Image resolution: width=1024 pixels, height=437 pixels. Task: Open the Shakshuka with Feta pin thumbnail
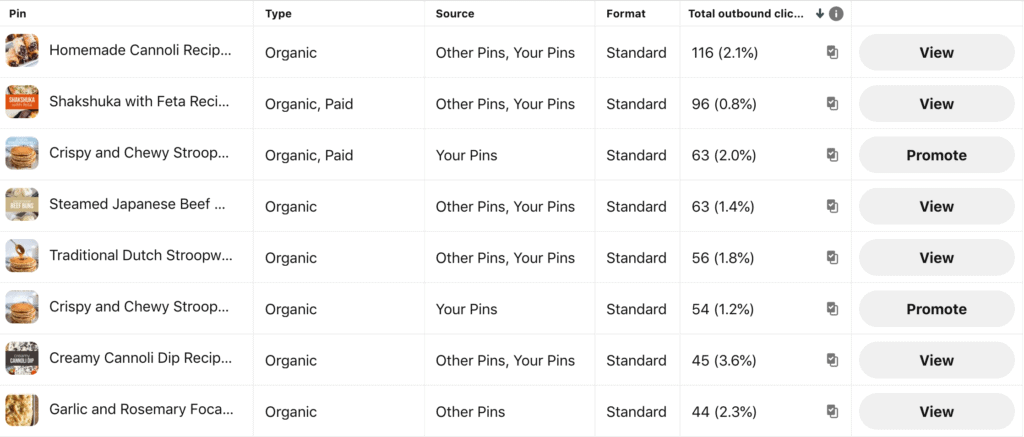[22, 102]
